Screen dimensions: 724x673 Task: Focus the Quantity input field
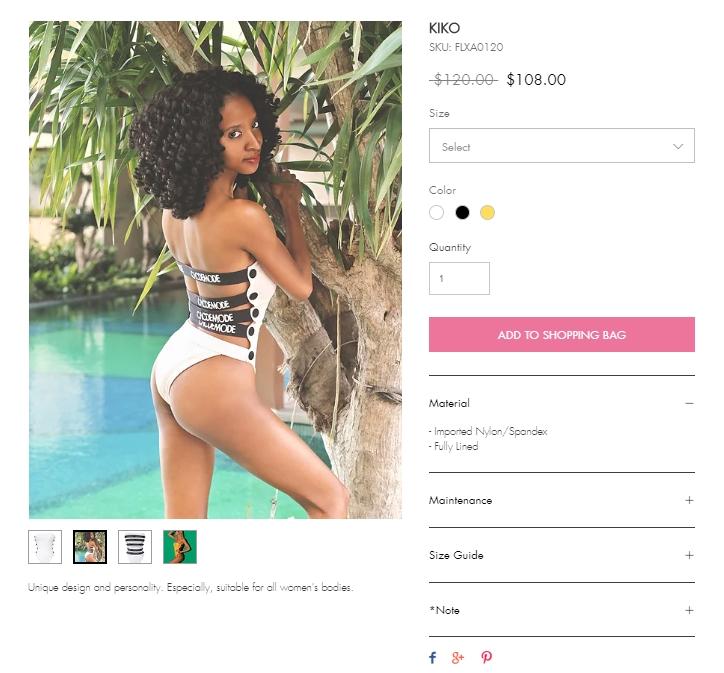(x=459, y=278)
